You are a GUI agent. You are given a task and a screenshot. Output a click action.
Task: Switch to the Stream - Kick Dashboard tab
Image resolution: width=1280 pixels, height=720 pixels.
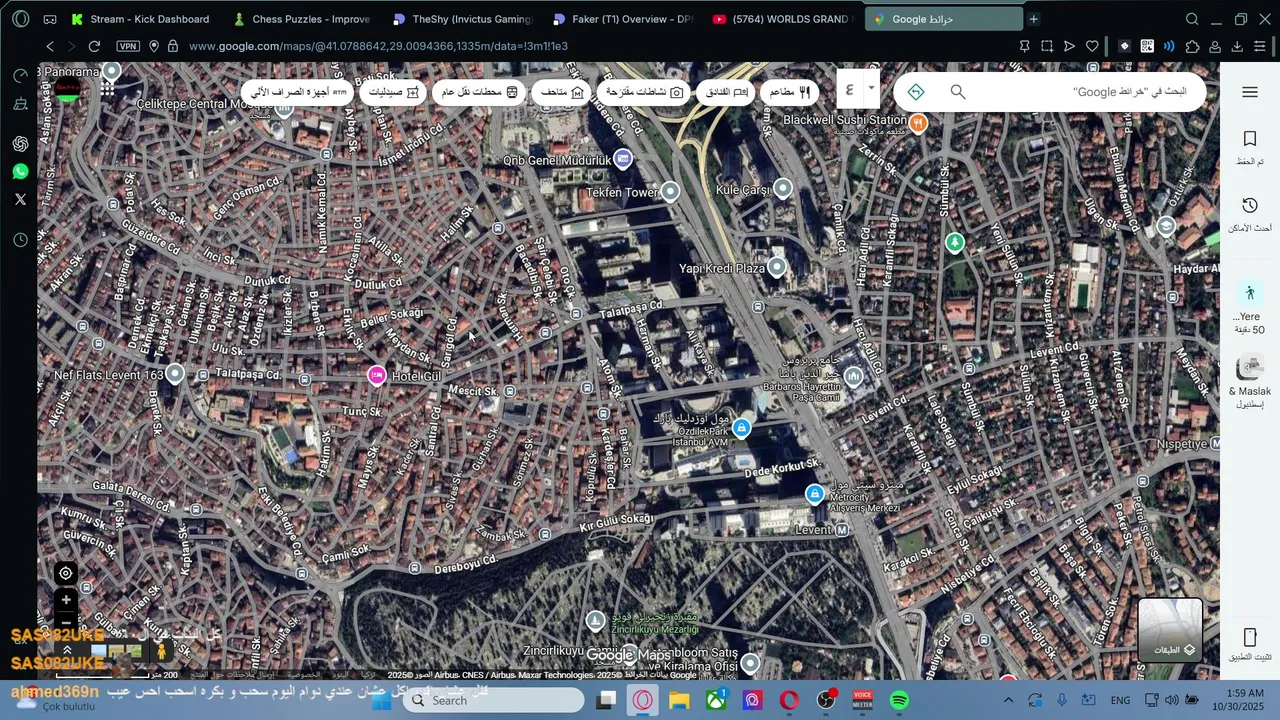pyautogui.click(x=140, y=19)
